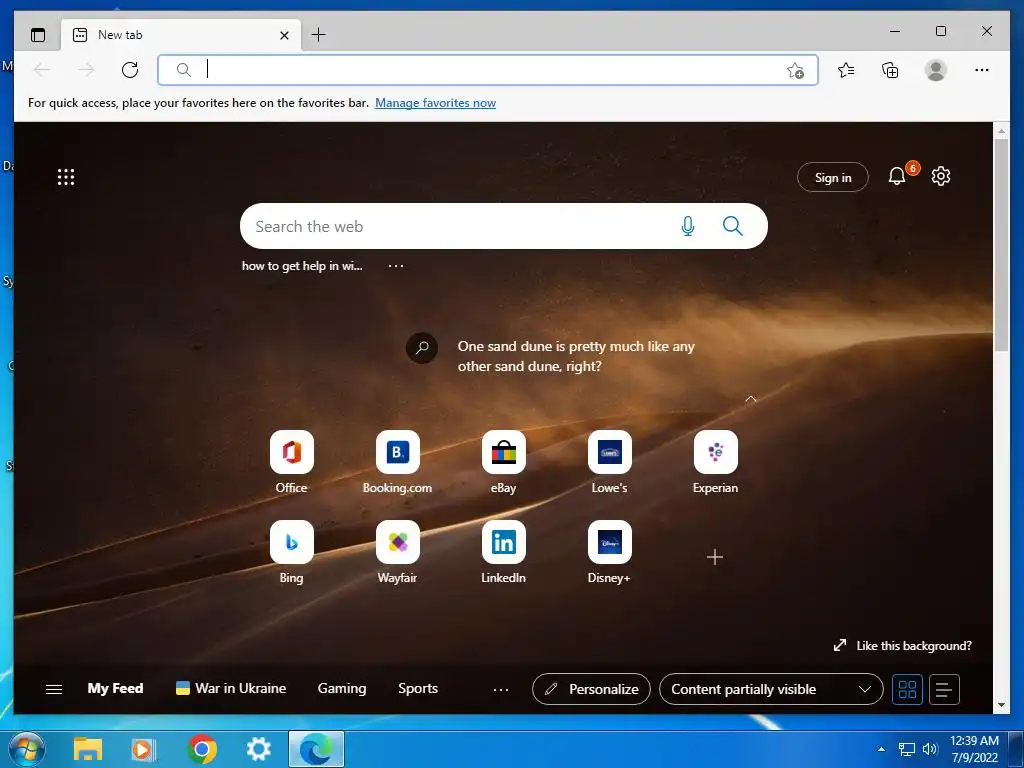
Task: Click the page vertical scrollbar
Action: [x=1001, y=245]
